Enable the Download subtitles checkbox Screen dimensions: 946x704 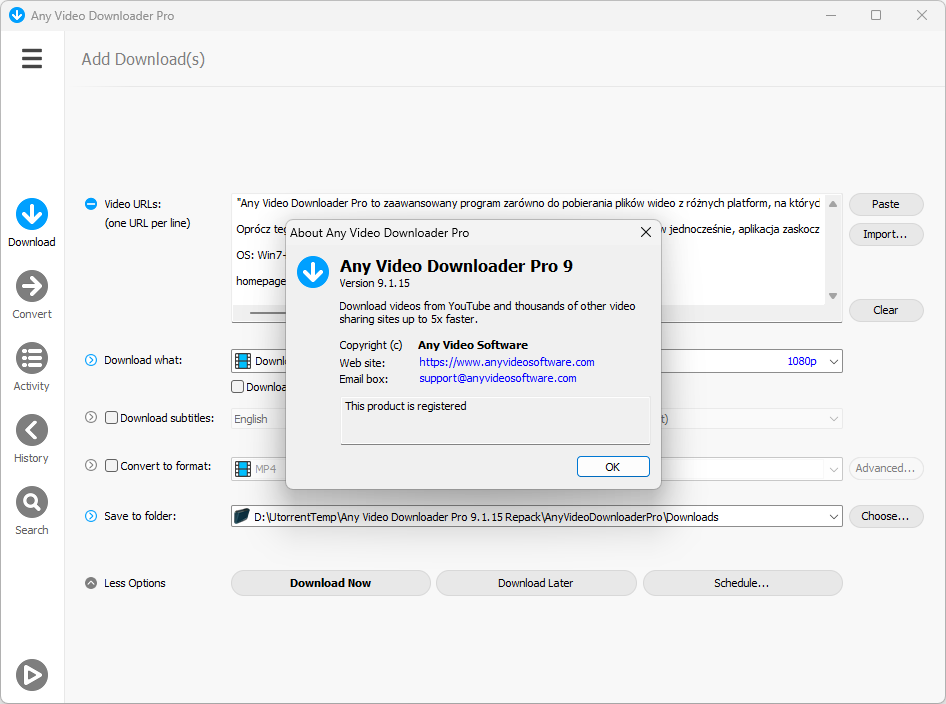(111, 417)
